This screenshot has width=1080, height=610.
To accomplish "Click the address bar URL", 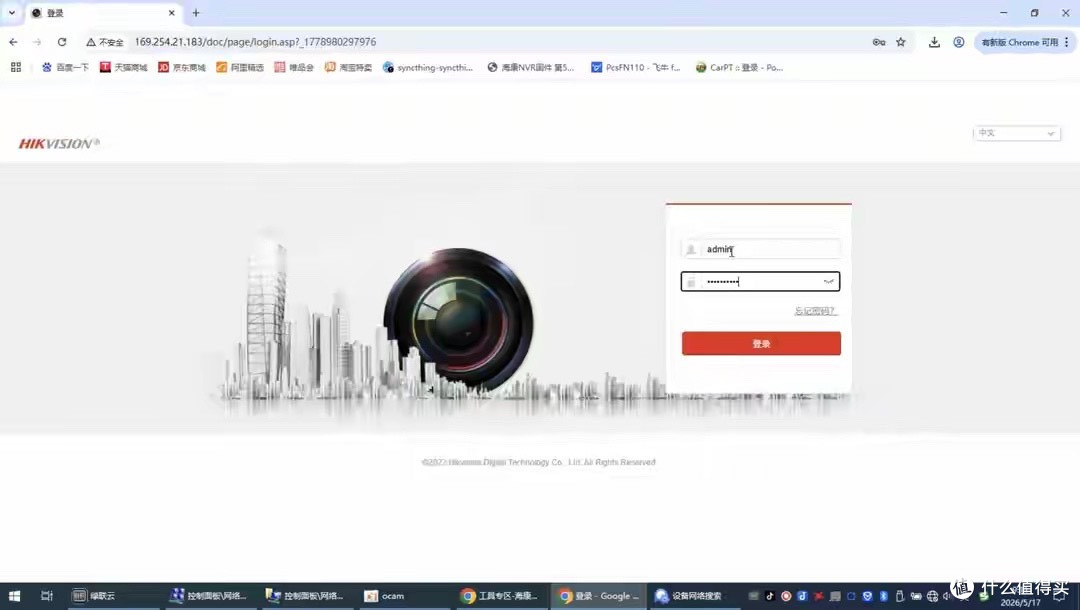I will click(x=256, y=42).
